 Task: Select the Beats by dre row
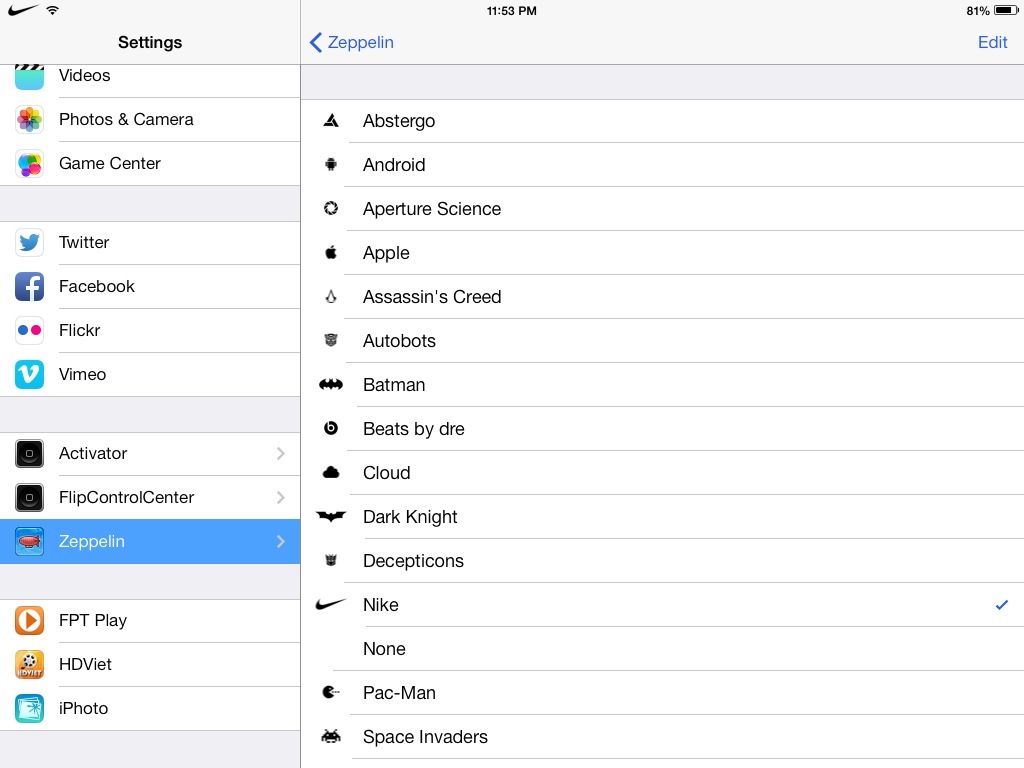pyautogui.click(x=662, y=429)
